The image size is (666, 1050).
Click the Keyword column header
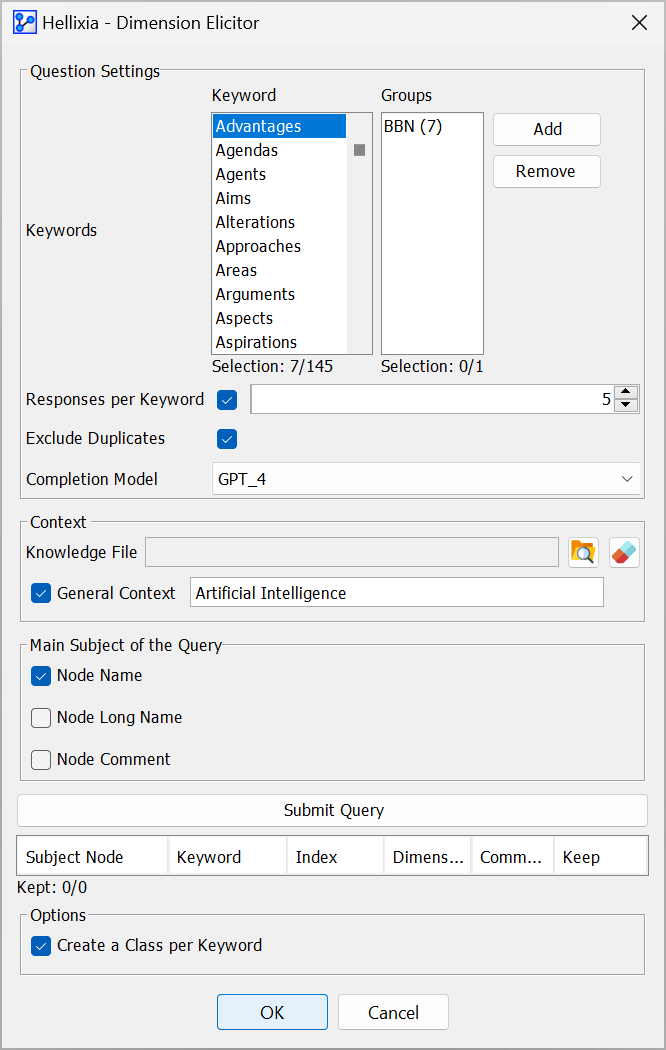tap(227, 857)
